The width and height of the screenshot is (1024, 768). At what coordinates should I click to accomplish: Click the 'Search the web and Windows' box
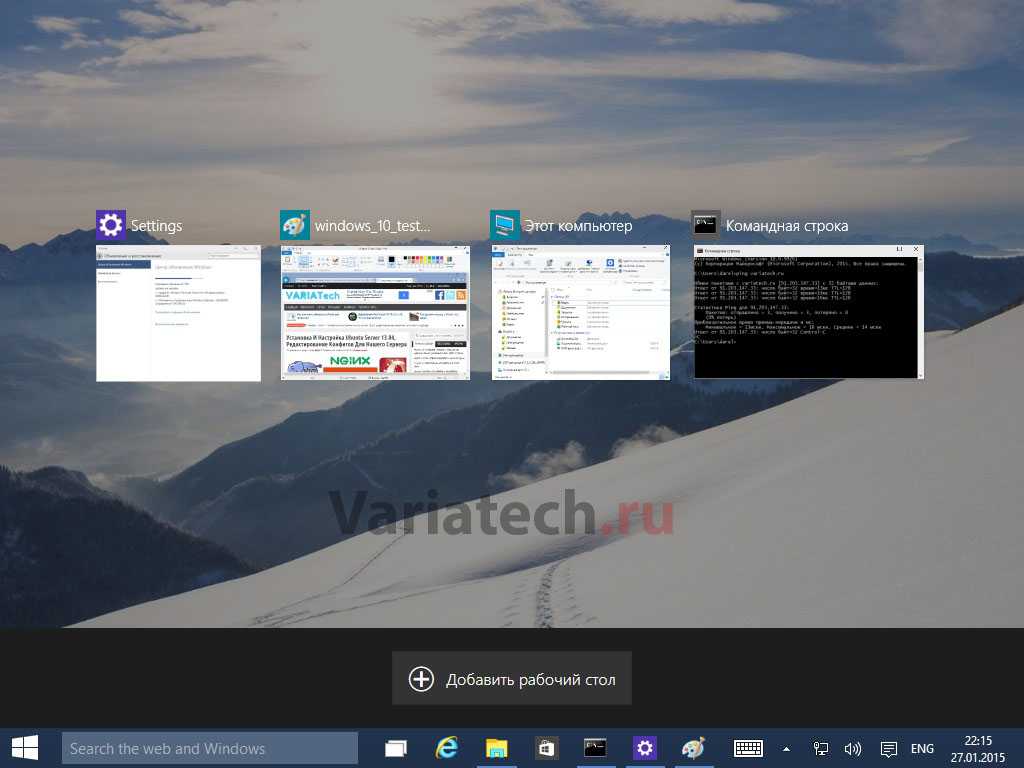click(x=210, y=748)
